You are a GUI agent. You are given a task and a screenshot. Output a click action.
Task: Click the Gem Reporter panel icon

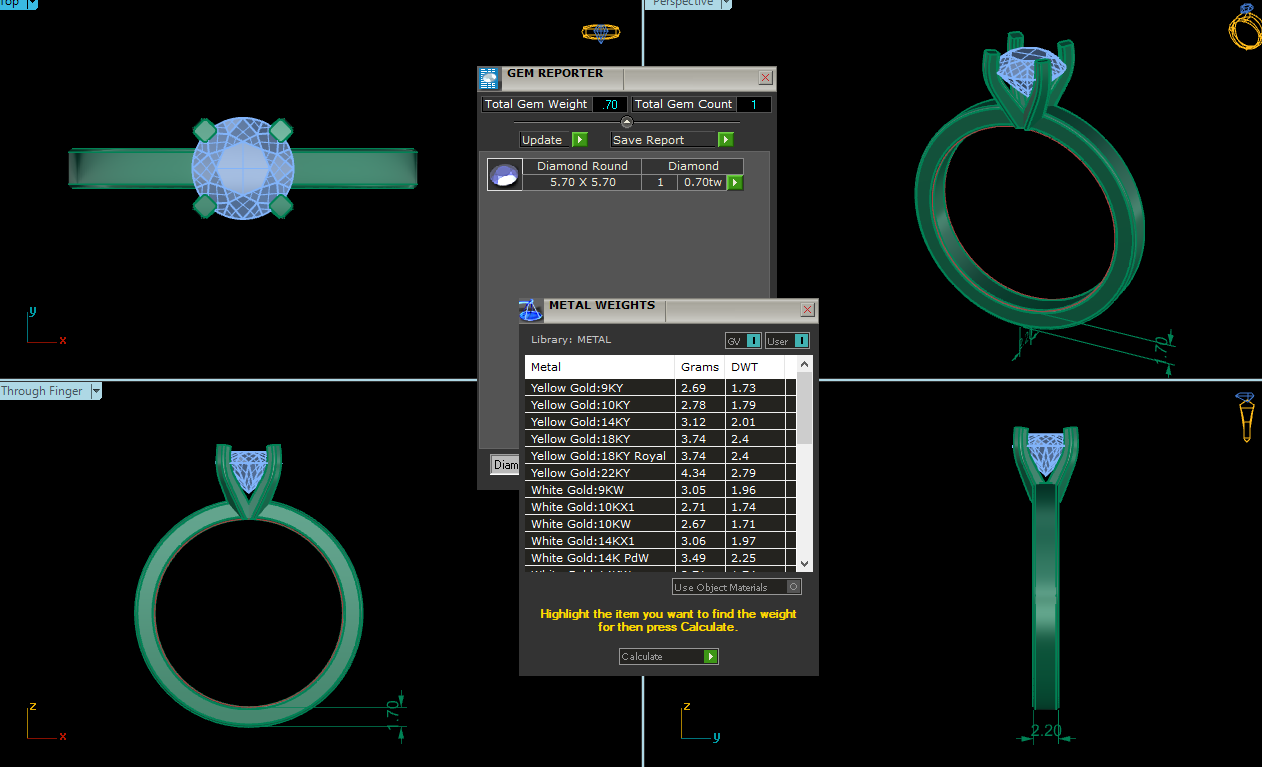click(489, 79)
